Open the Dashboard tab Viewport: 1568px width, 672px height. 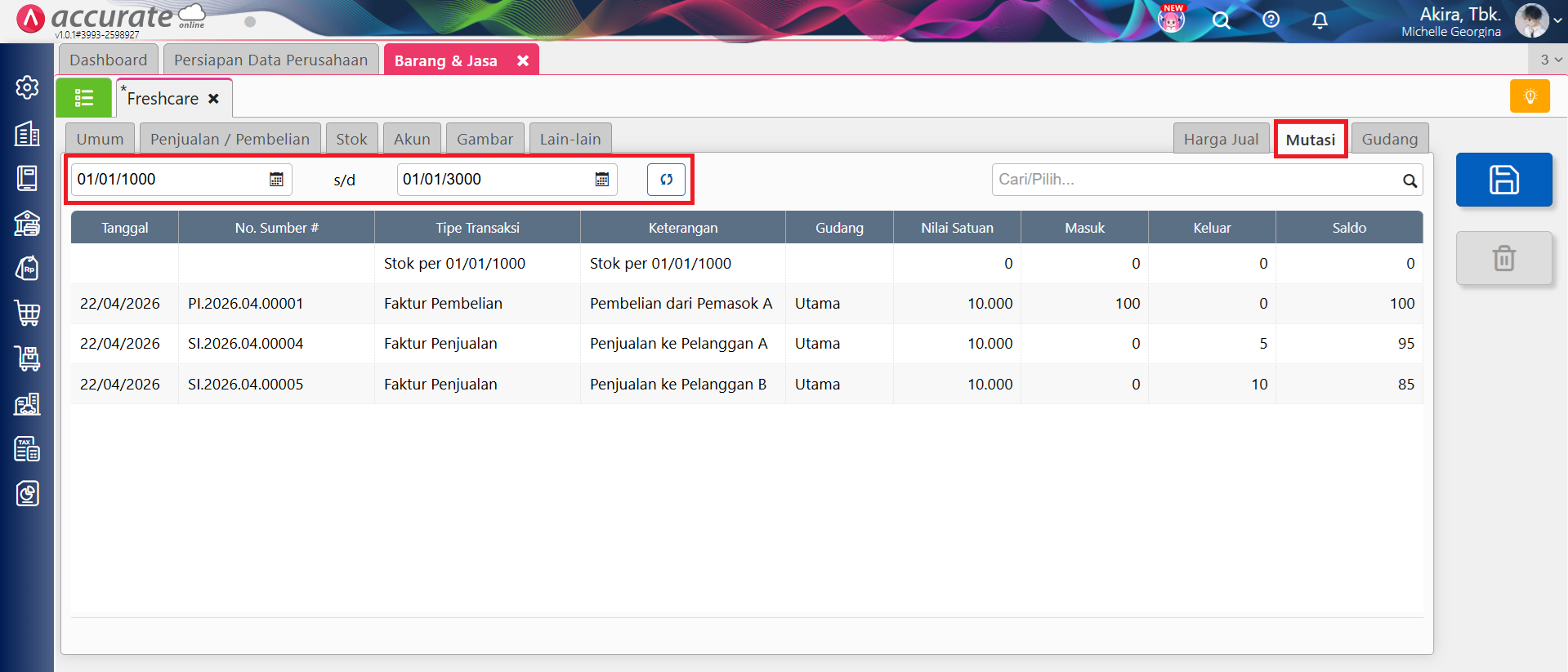108,60
